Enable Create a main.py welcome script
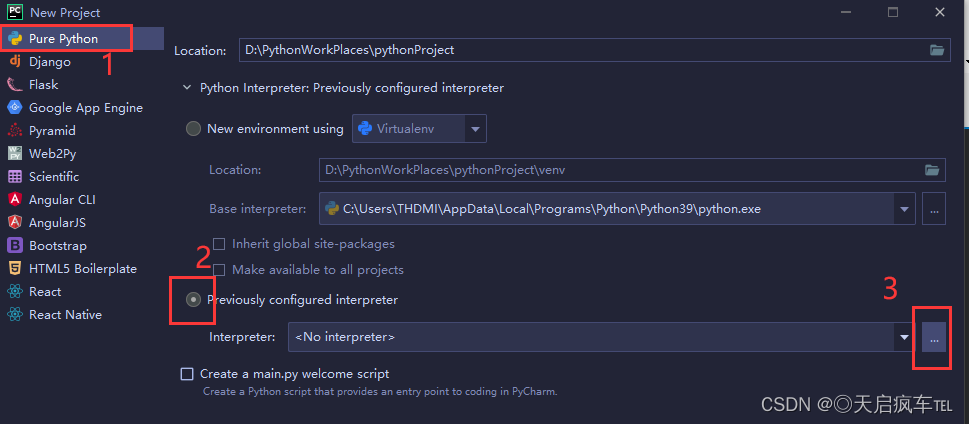The height and width of the screenshot is (424, 969). tap(187, 374)
